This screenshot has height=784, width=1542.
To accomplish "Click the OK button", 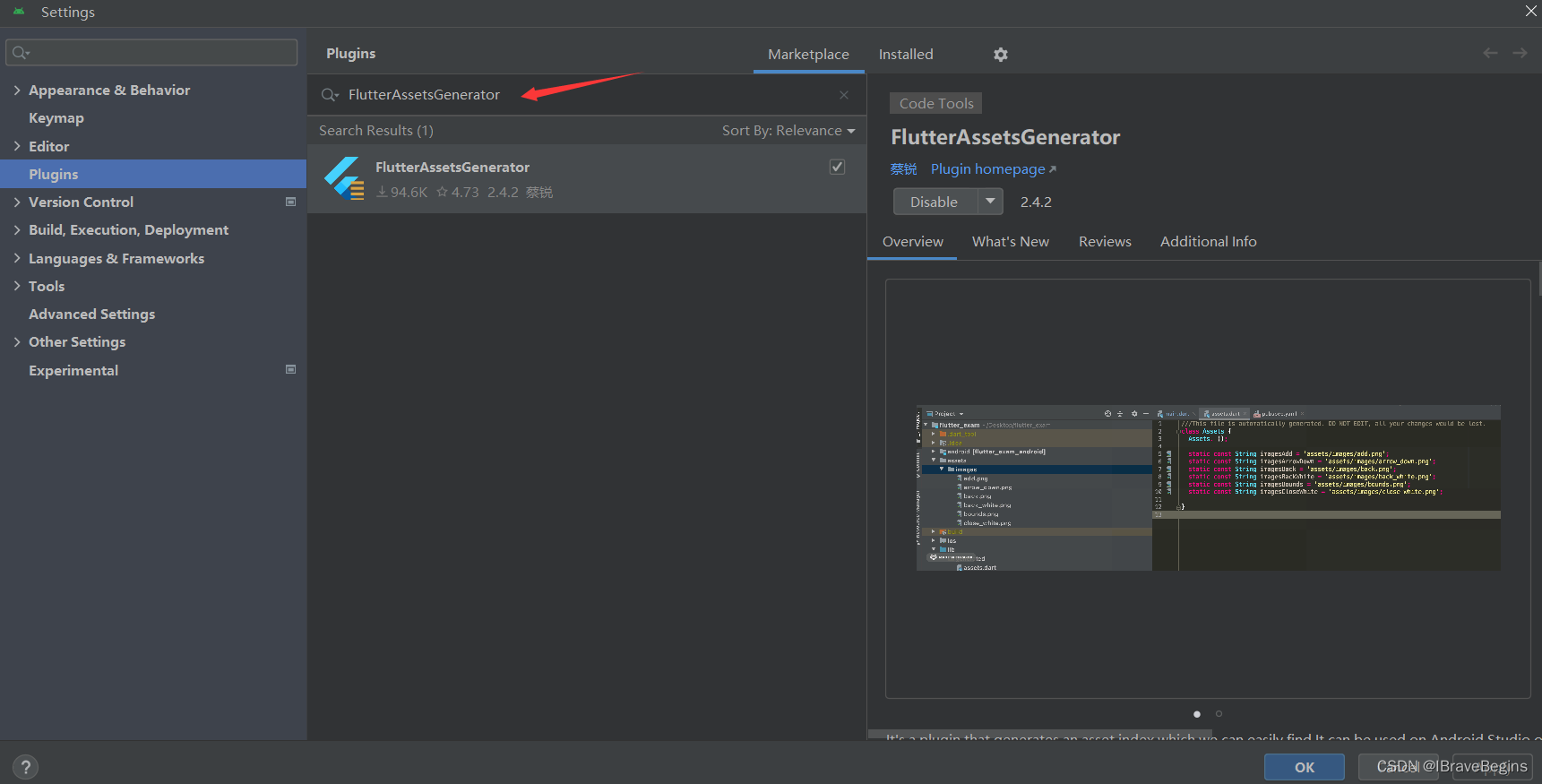I will tap(1304, 767).
